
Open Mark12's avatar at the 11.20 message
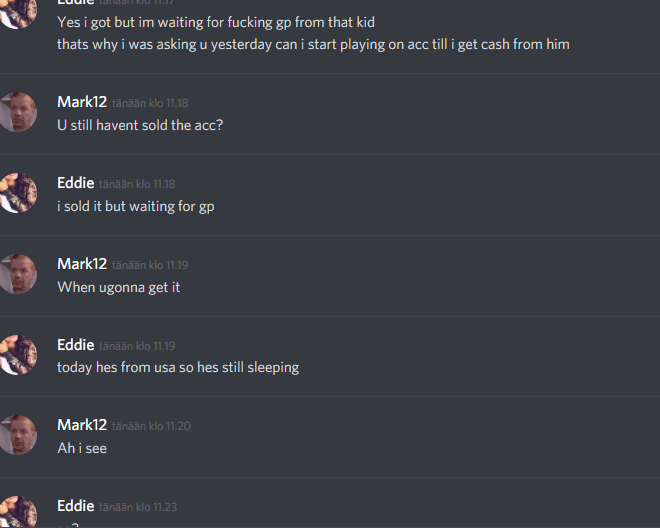[17, 435]
